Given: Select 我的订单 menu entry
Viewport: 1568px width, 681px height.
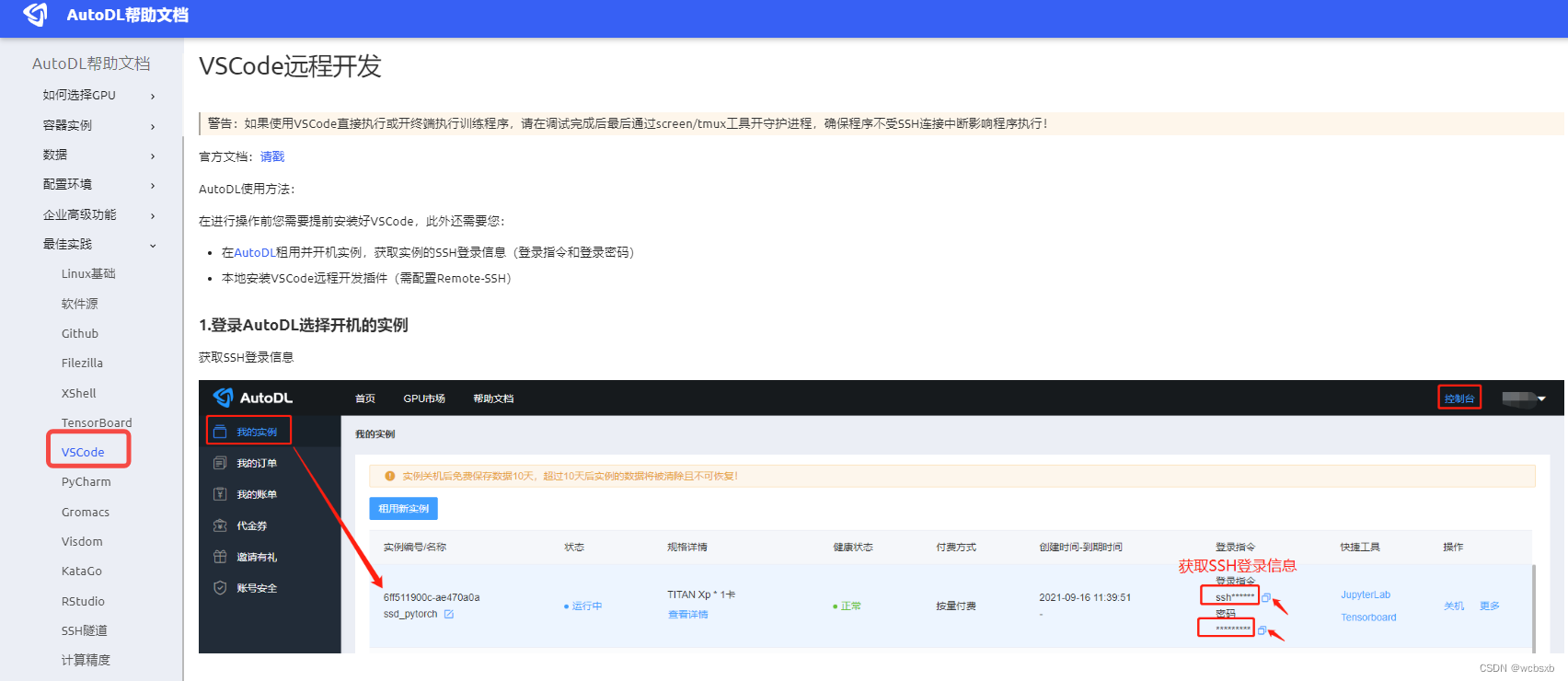Looking at the screenshot, I should point(257,463).
